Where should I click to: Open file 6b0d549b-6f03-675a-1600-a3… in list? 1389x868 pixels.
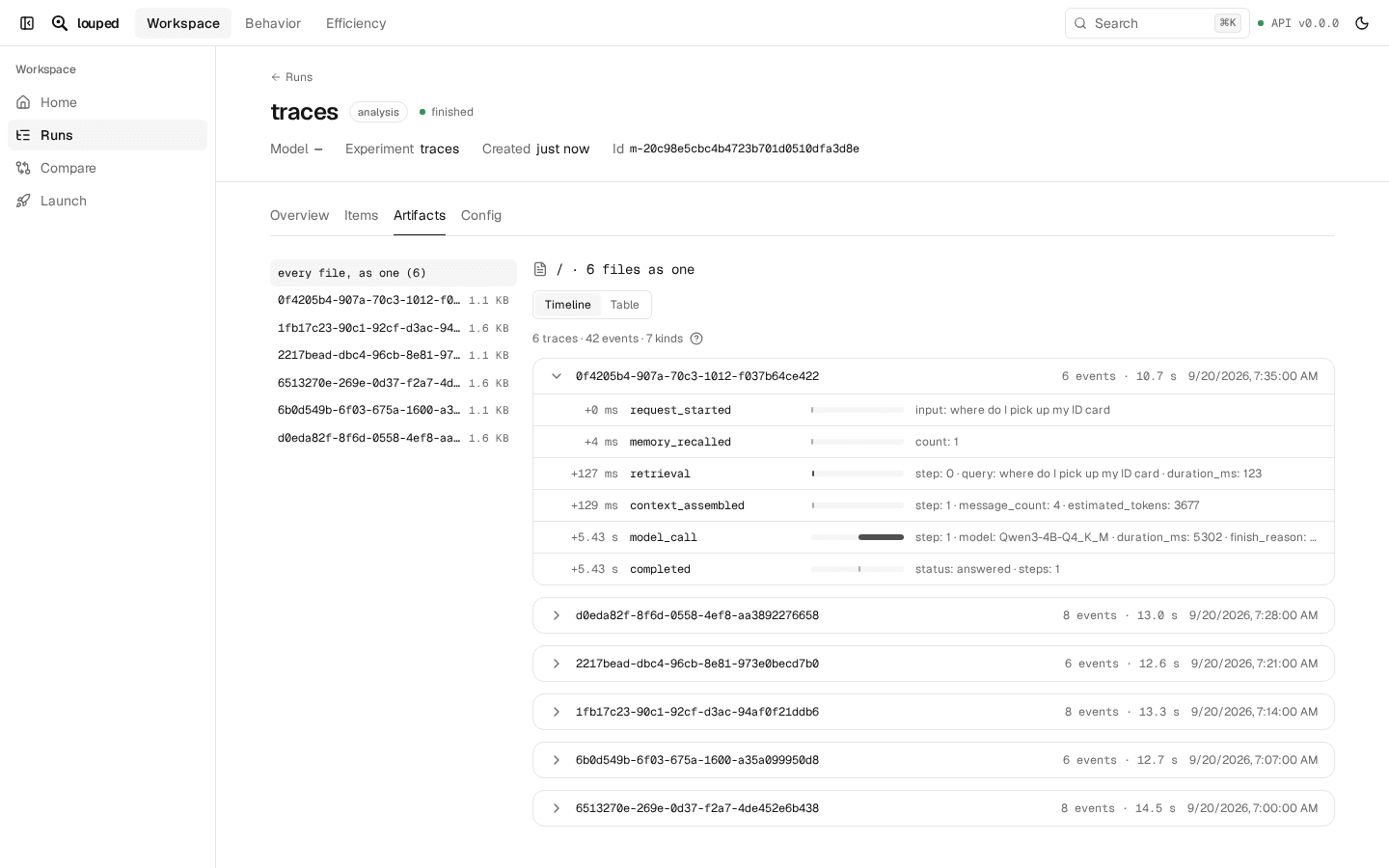[x=394, y=410]
